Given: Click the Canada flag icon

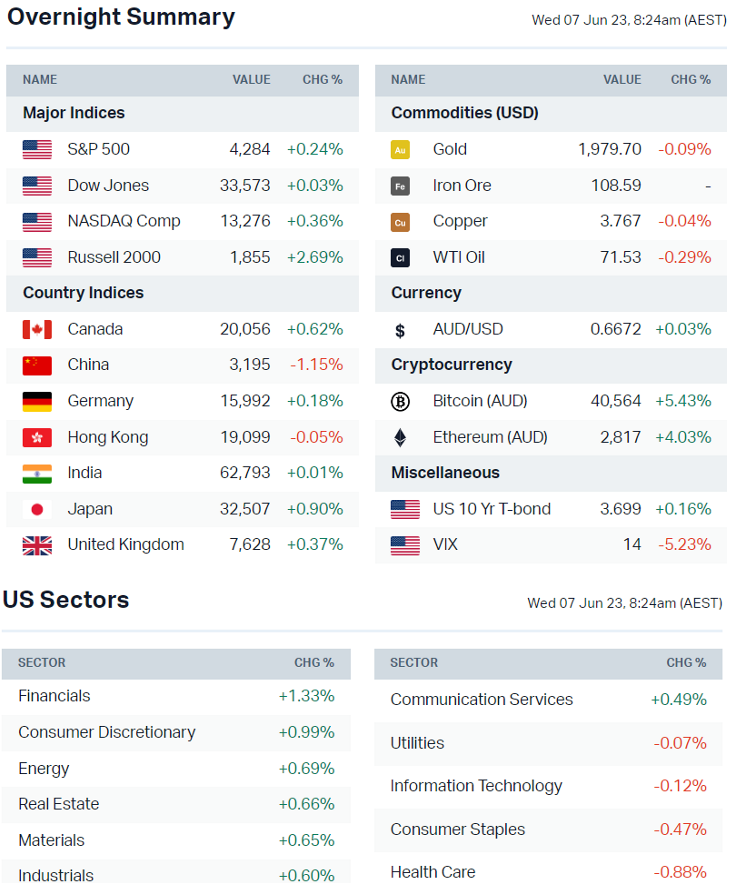Looking at the screenshot, I should coord(37,330).
